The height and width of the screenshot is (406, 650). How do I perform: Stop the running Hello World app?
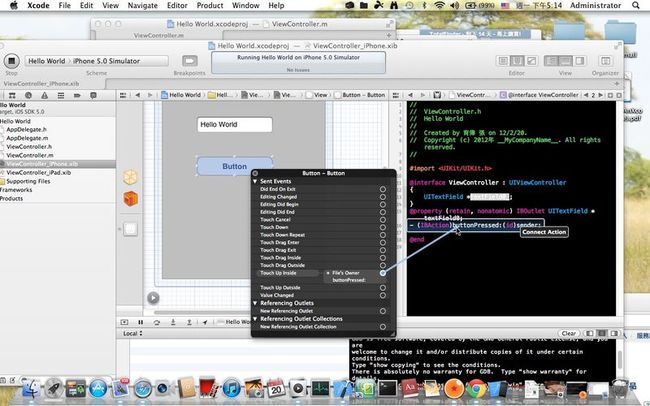(12, 61)
